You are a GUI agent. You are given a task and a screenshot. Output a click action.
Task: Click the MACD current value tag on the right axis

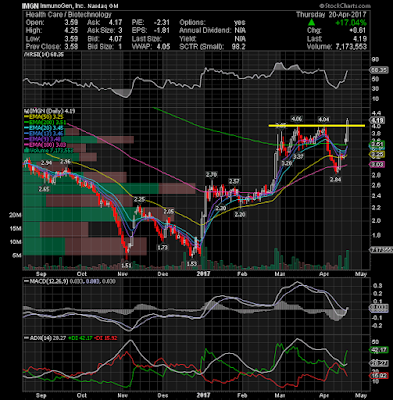[x=378, y=308]
